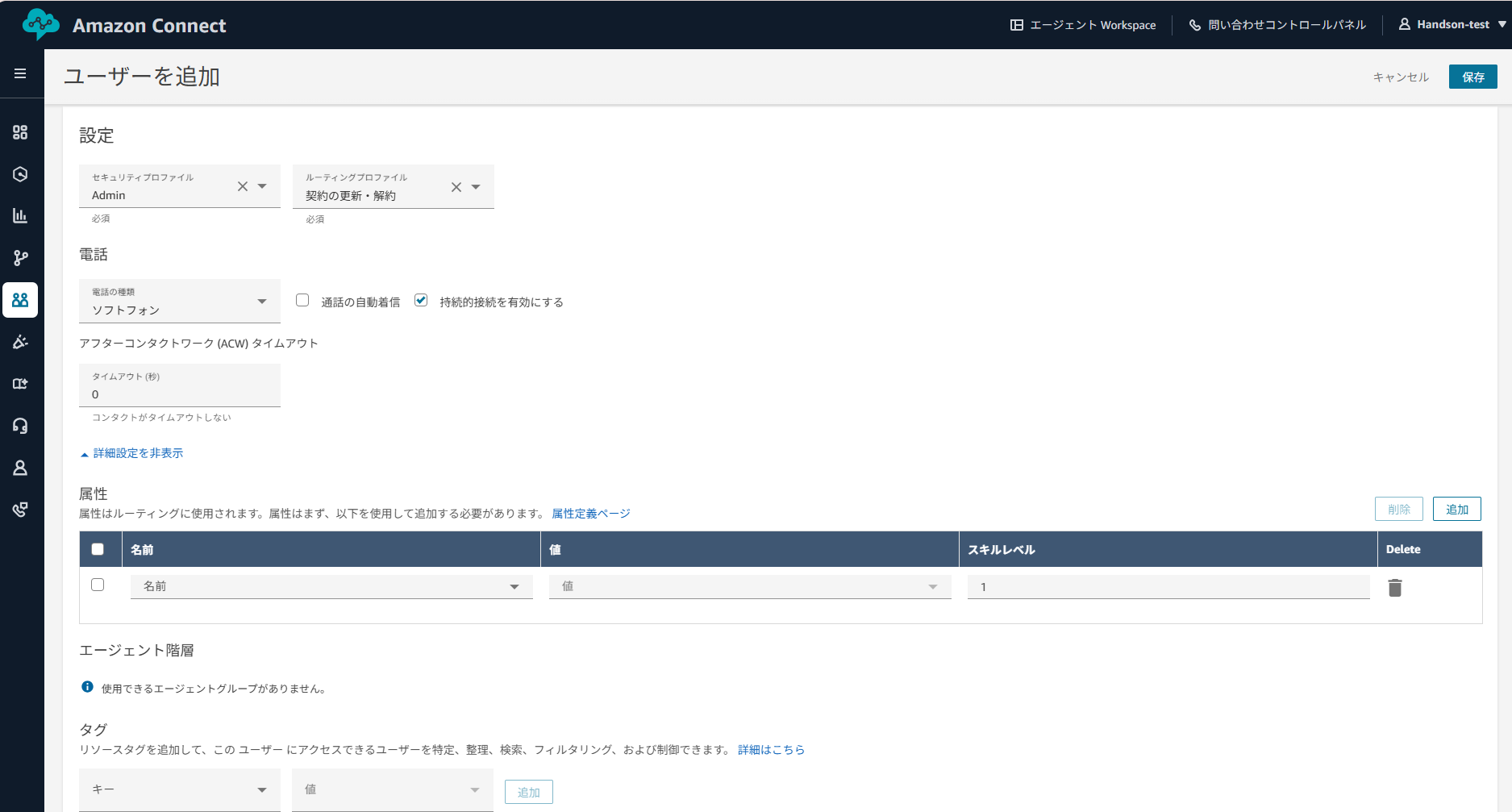Open the 詳細はこちら link for tags
The height and width of the screenshot is (812, 1512).
(772, 750)
